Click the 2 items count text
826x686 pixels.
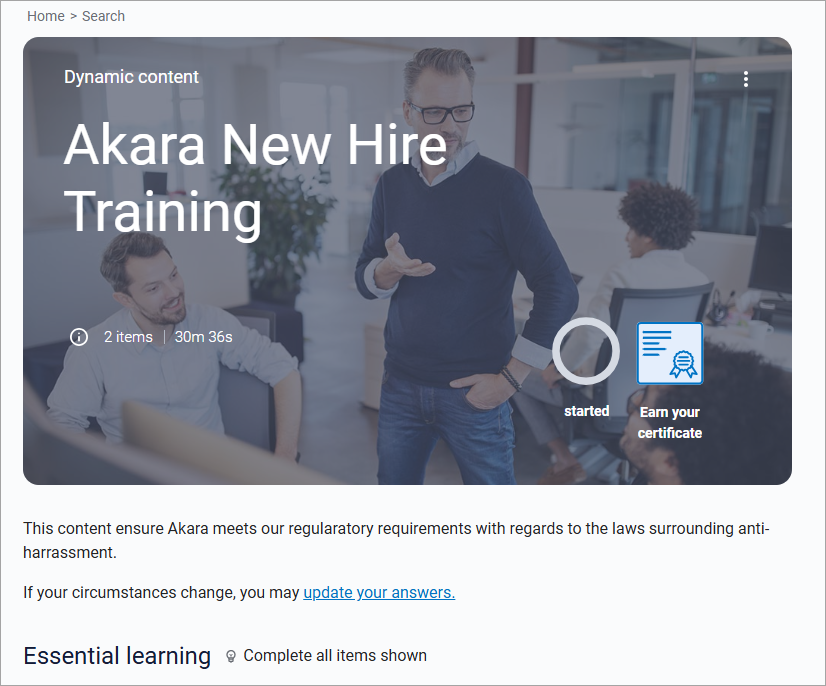128,337
